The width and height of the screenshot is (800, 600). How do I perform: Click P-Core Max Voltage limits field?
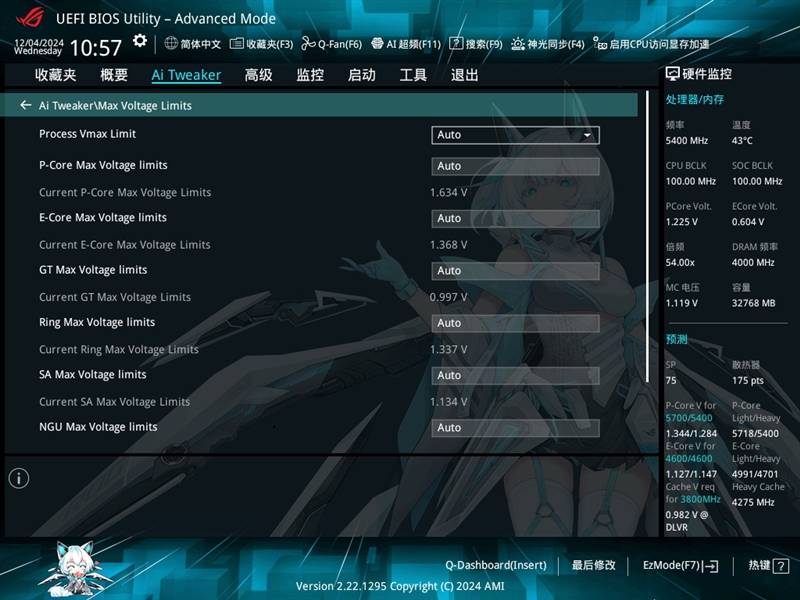tap(515, 166)
